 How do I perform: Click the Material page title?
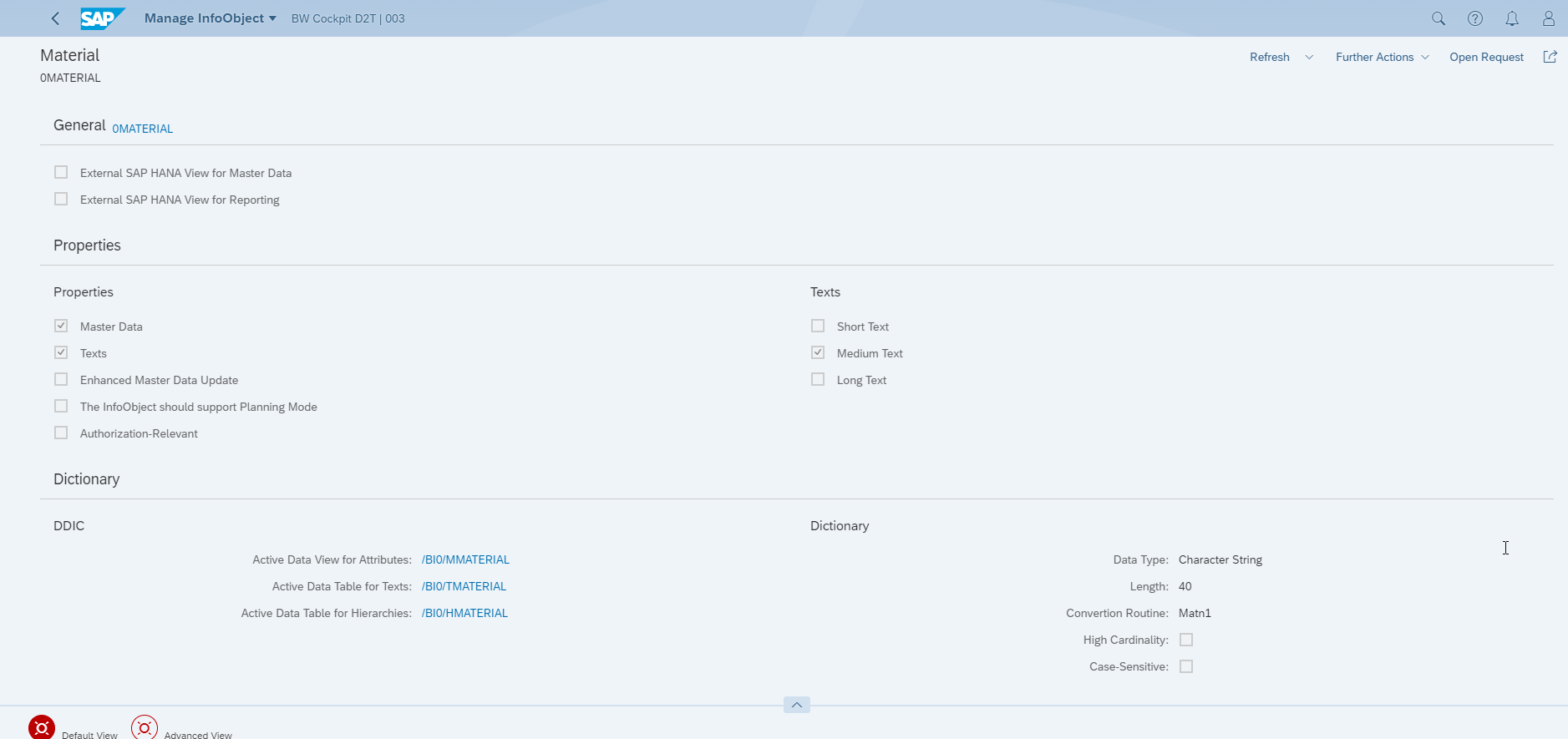click(70, 55)
